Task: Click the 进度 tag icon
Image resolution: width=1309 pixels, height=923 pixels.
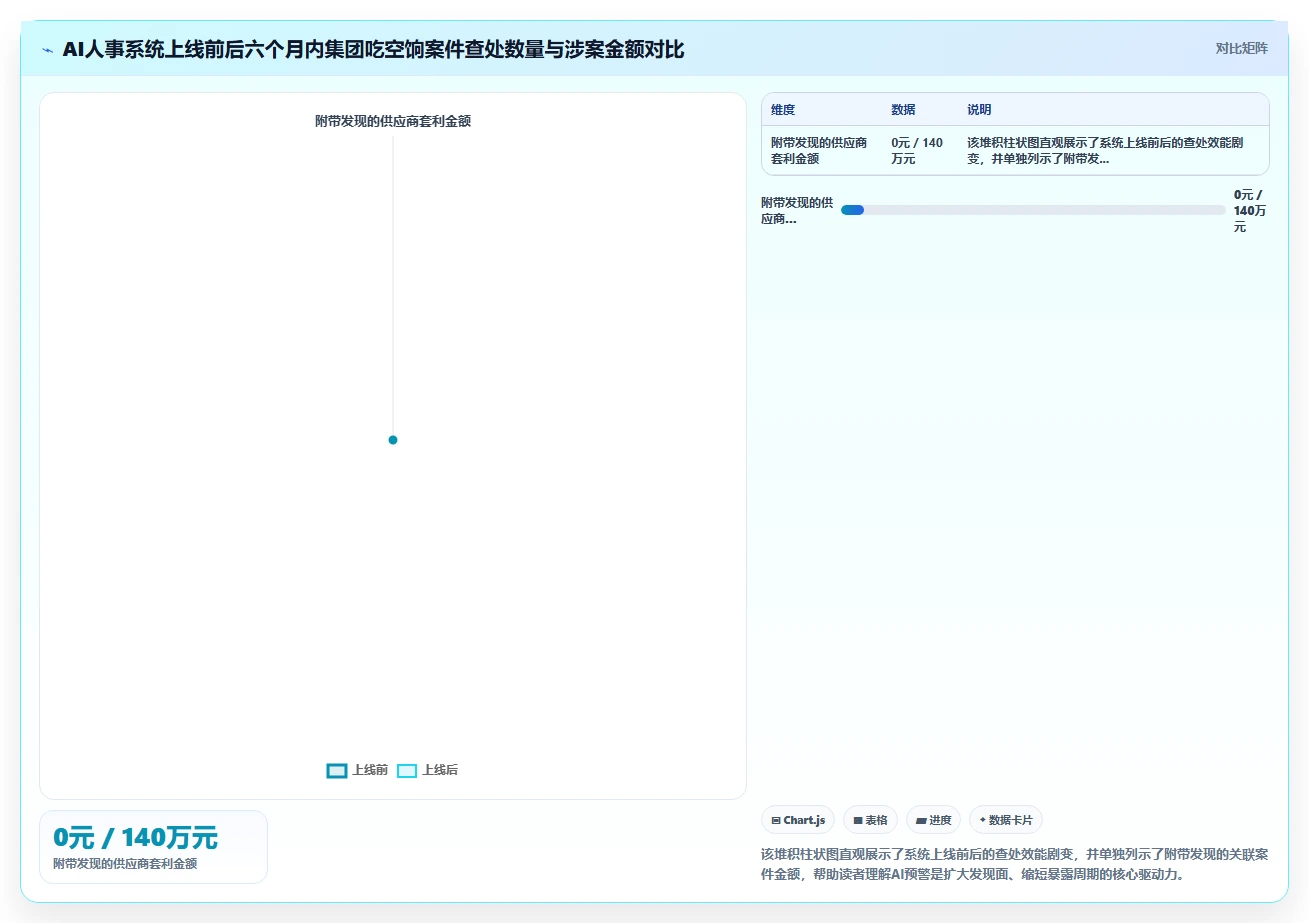Action: [x=921, y=820]
